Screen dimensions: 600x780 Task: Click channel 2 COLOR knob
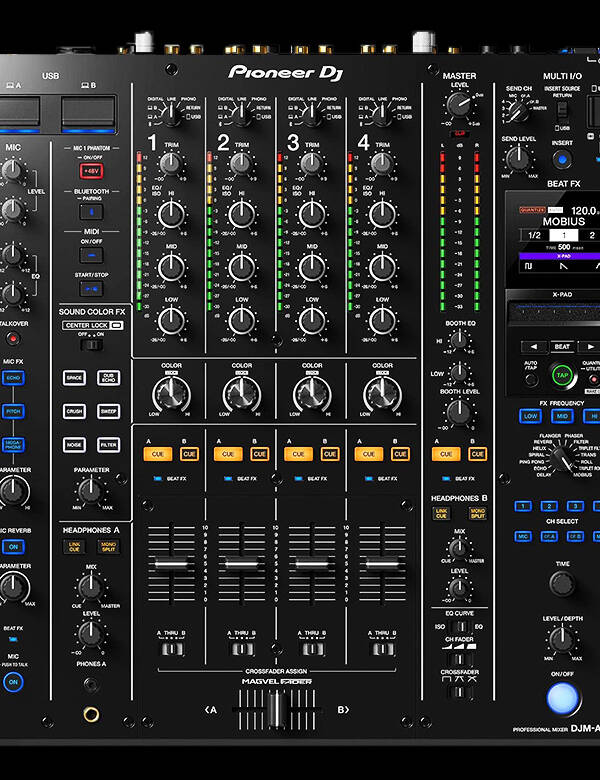tap(242, 394)
